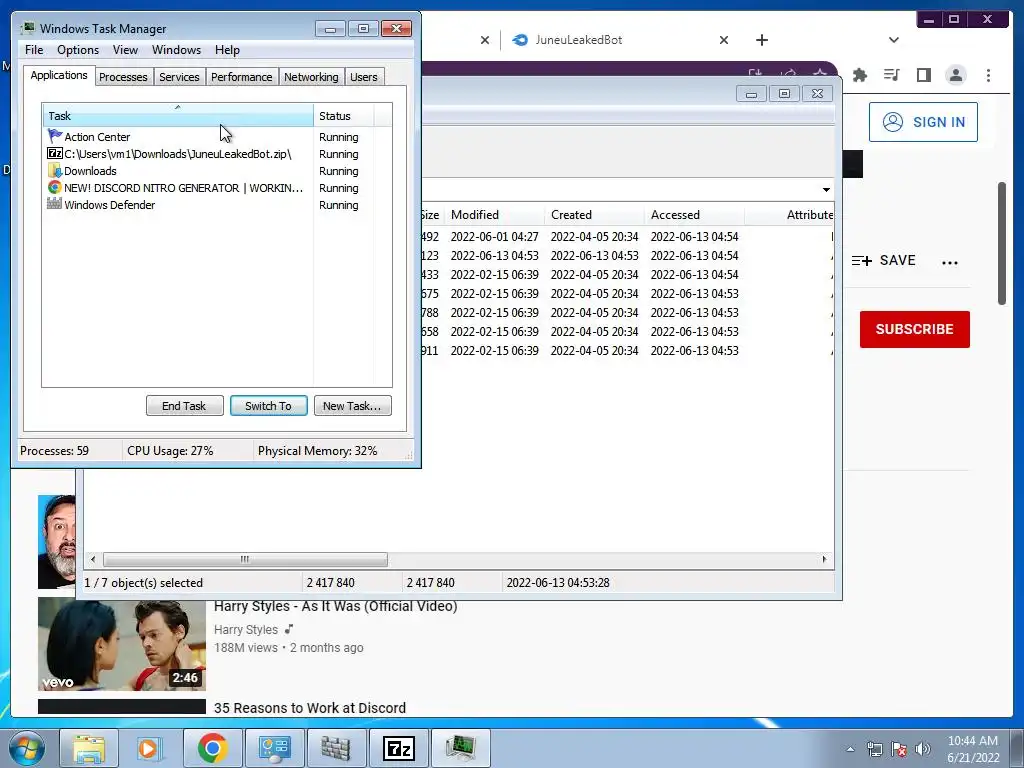Switch to the 7-Zip taskbar button
1024x768 pixels.
tap(398, 748)
